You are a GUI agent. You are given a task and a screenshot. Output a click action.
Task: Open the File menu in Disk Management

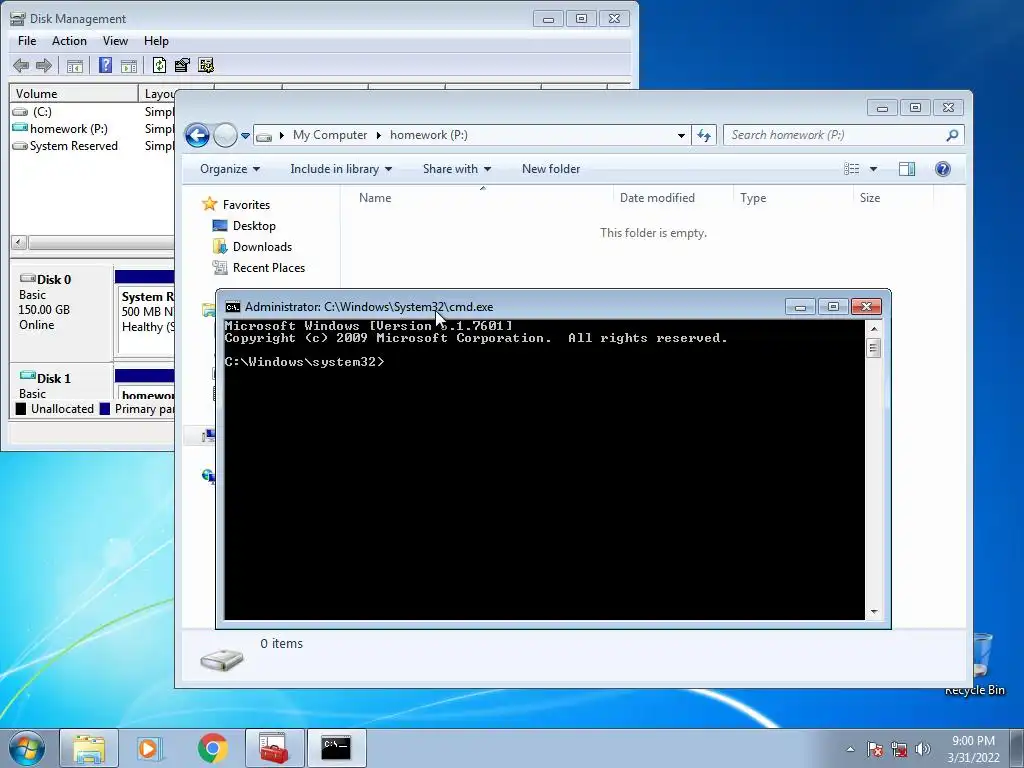[27, 40]
